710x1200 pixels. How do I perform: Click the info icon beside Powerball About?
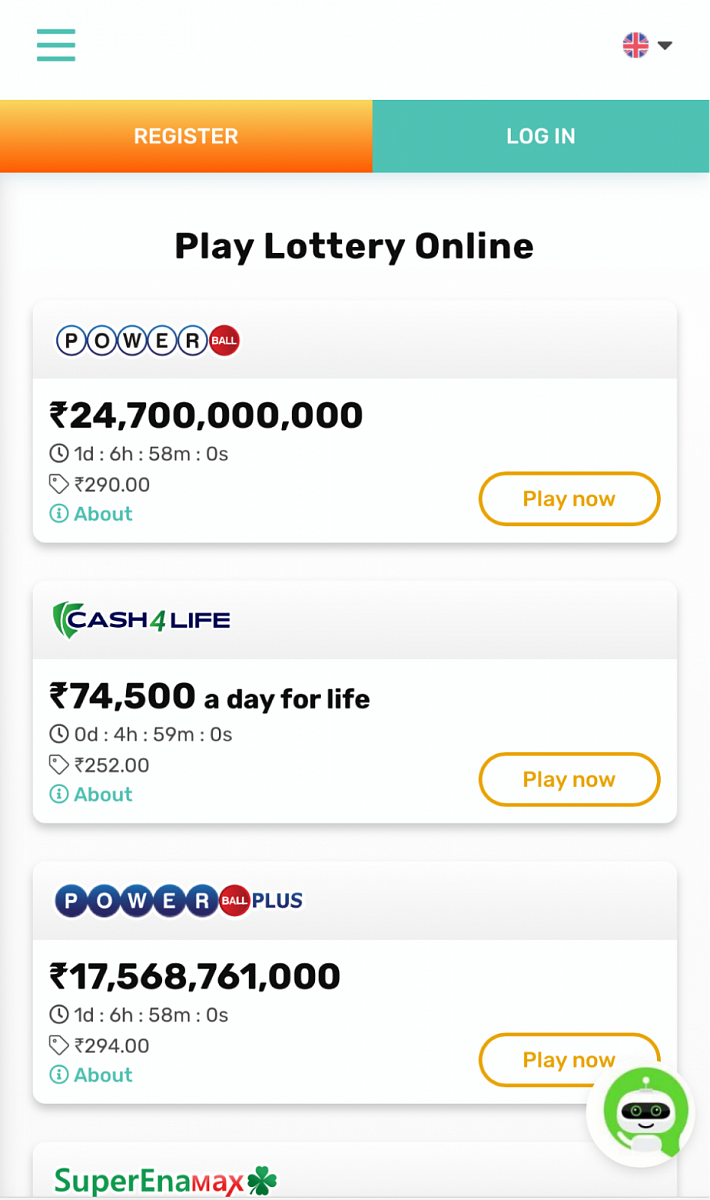click(x=59, y=514)
